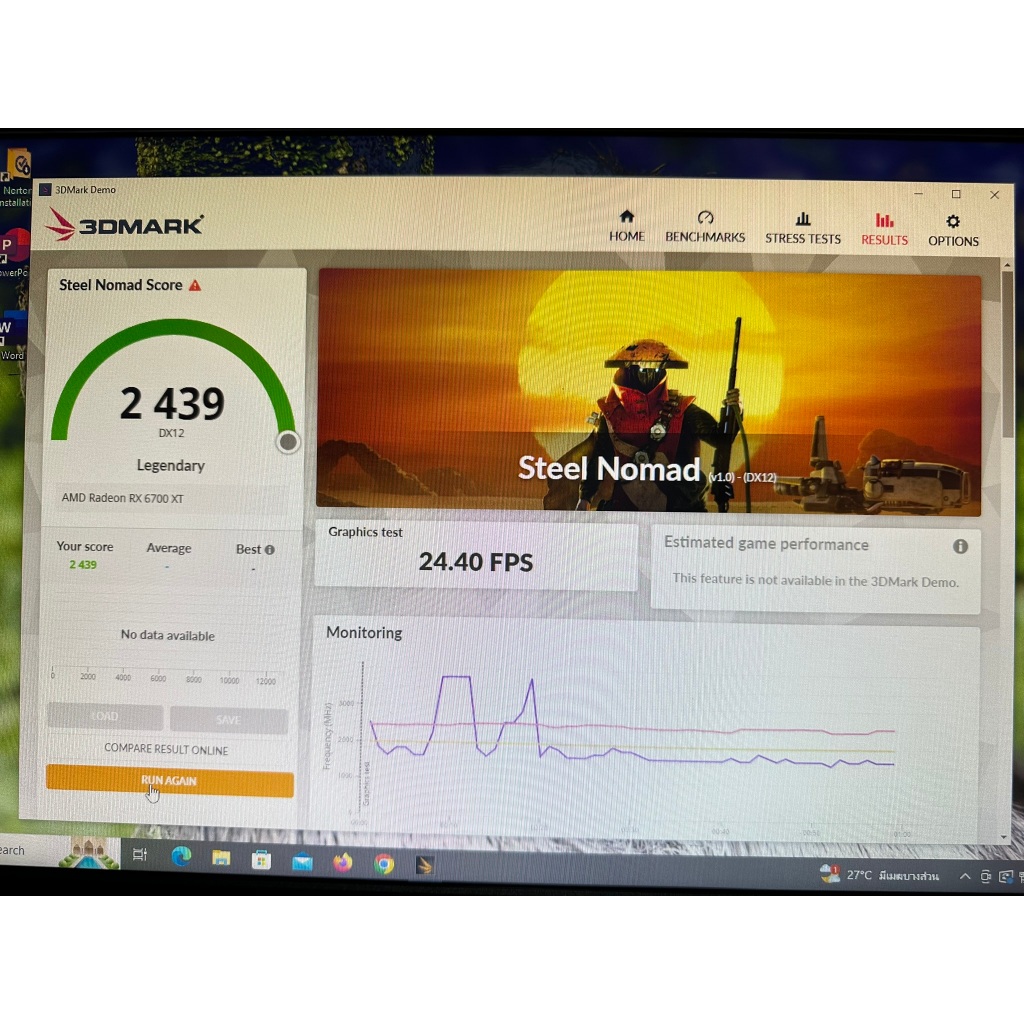Click the Steel Nomad banner image
This screenshot has height=1024, width=1024.
click(x=648, y=392)
